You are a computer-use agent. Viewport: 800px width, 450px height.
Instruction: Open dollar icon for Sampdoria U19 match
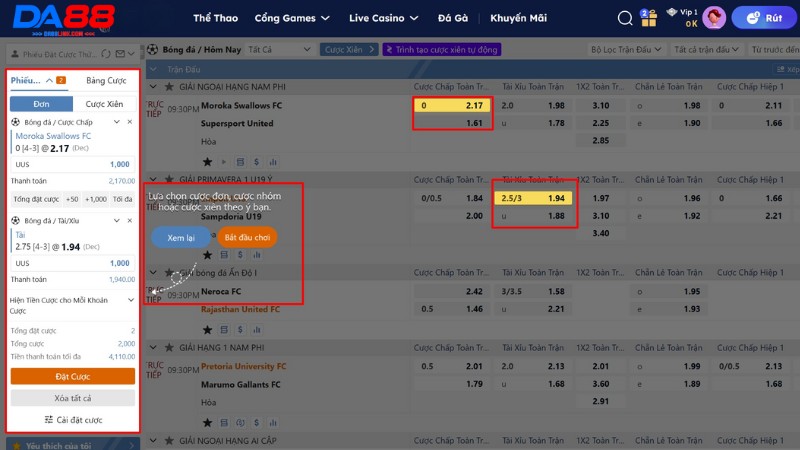(240, 255)
